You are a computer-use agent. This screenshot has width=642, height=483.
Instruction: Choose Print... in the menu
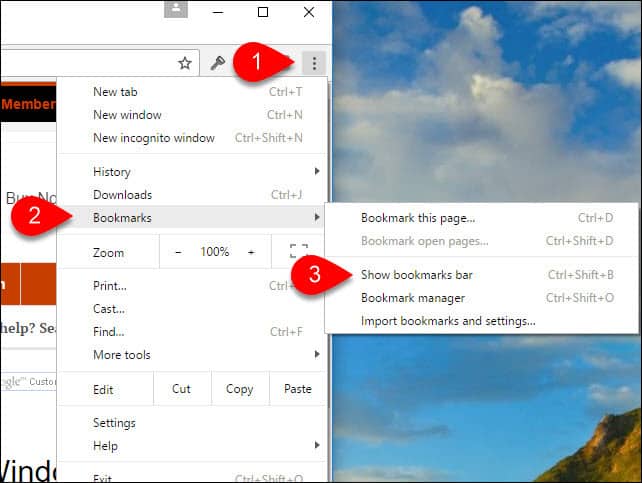192,286
